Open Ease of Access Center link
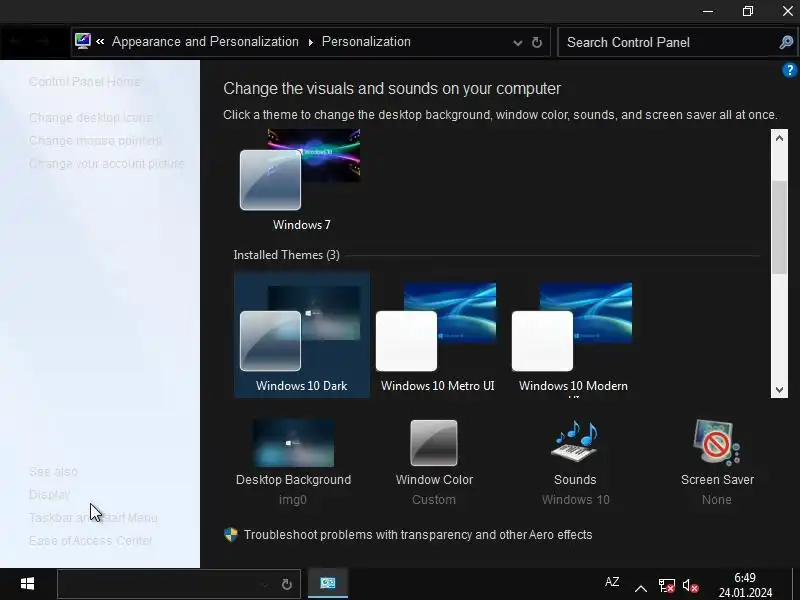 click(x=91, y=540)
